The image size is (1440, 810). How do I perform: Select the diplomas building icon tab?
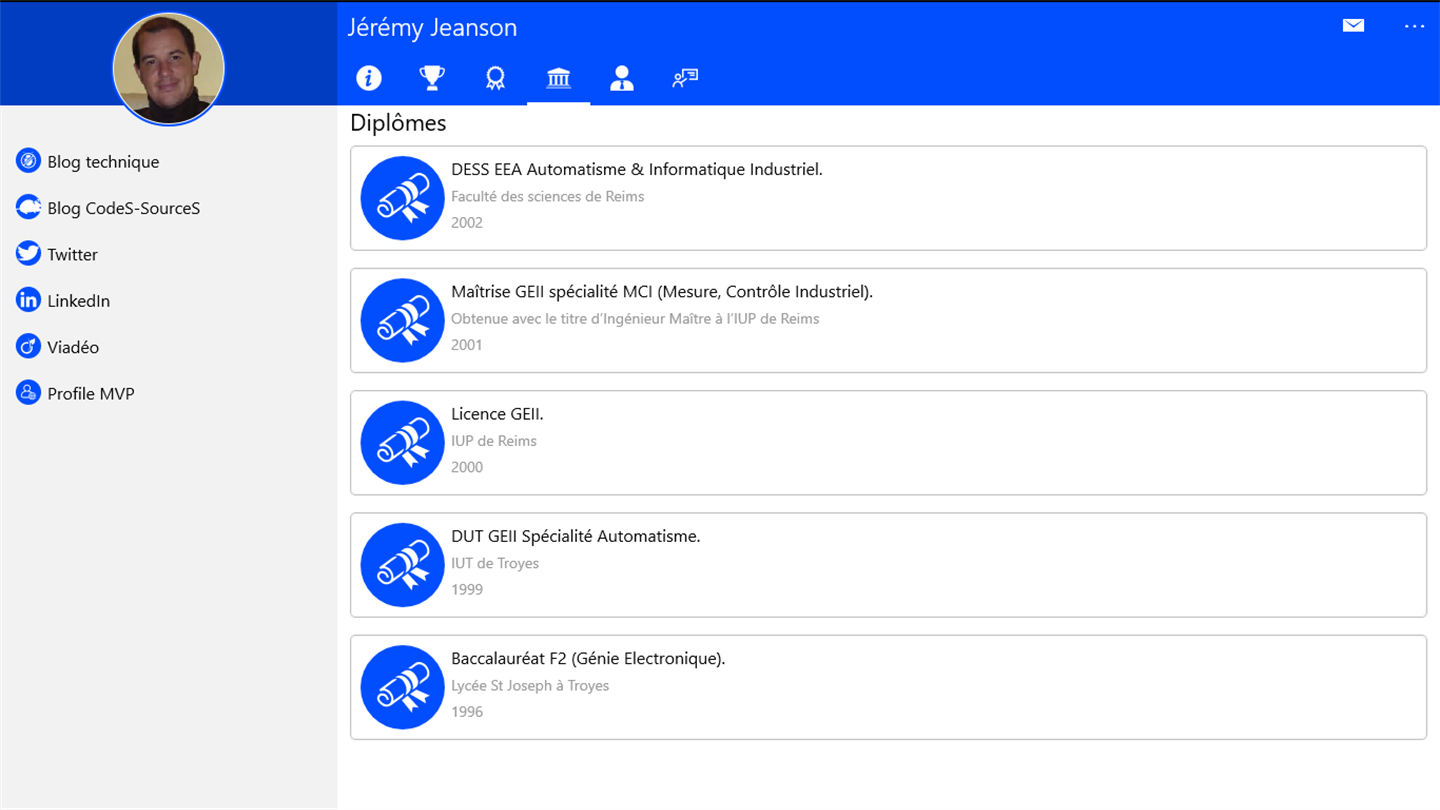pos(558,78)
